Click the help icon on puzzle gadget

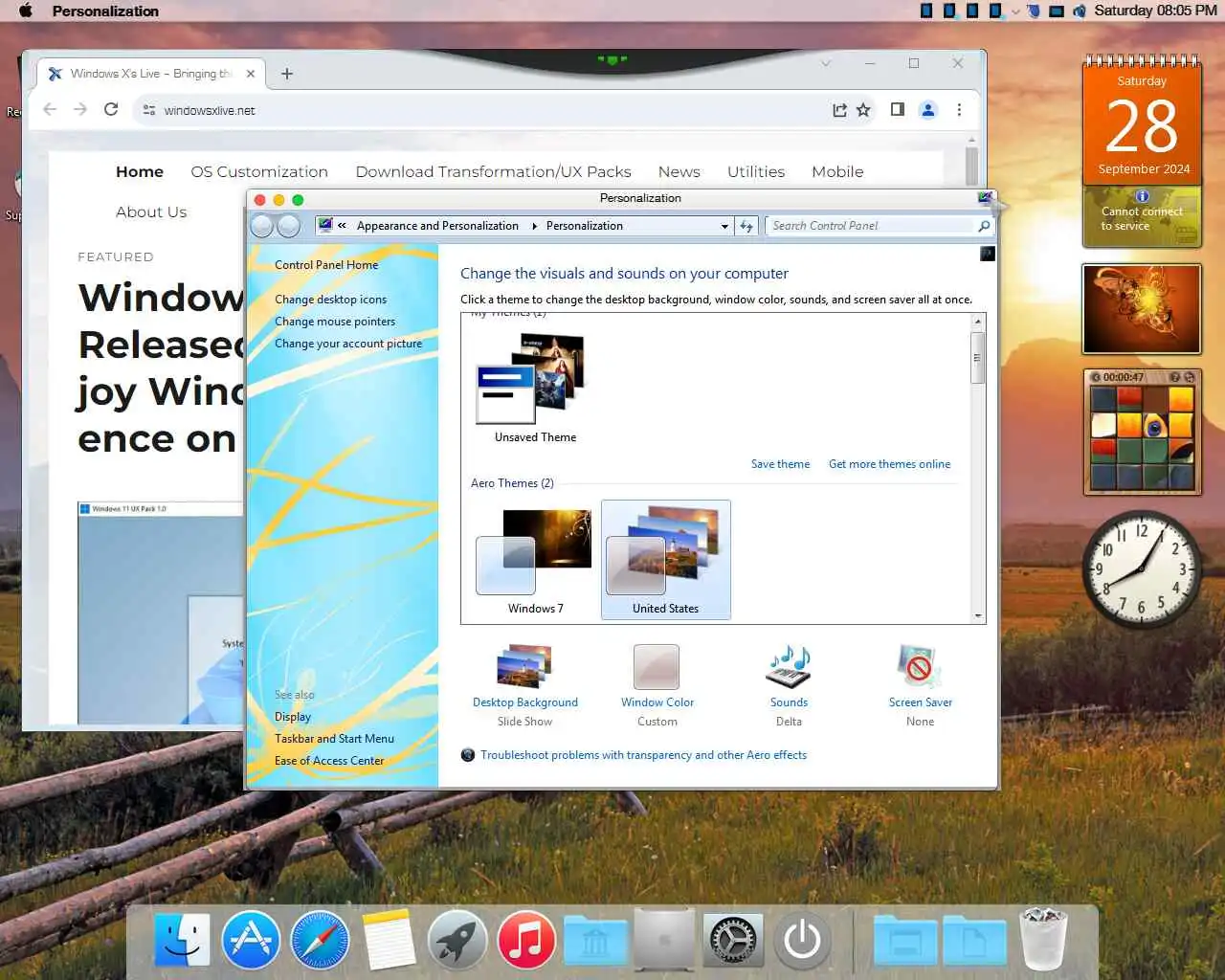click(x=1174, y=377)
